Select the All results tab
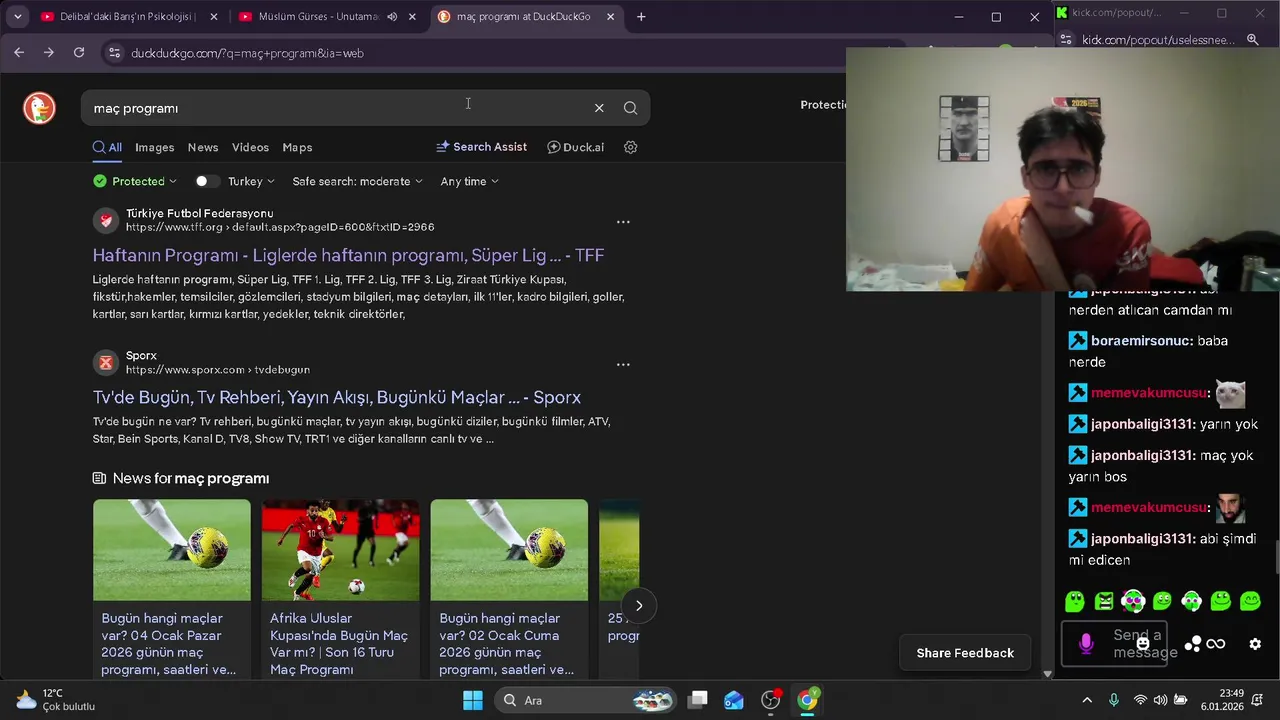 coord(107,147)
